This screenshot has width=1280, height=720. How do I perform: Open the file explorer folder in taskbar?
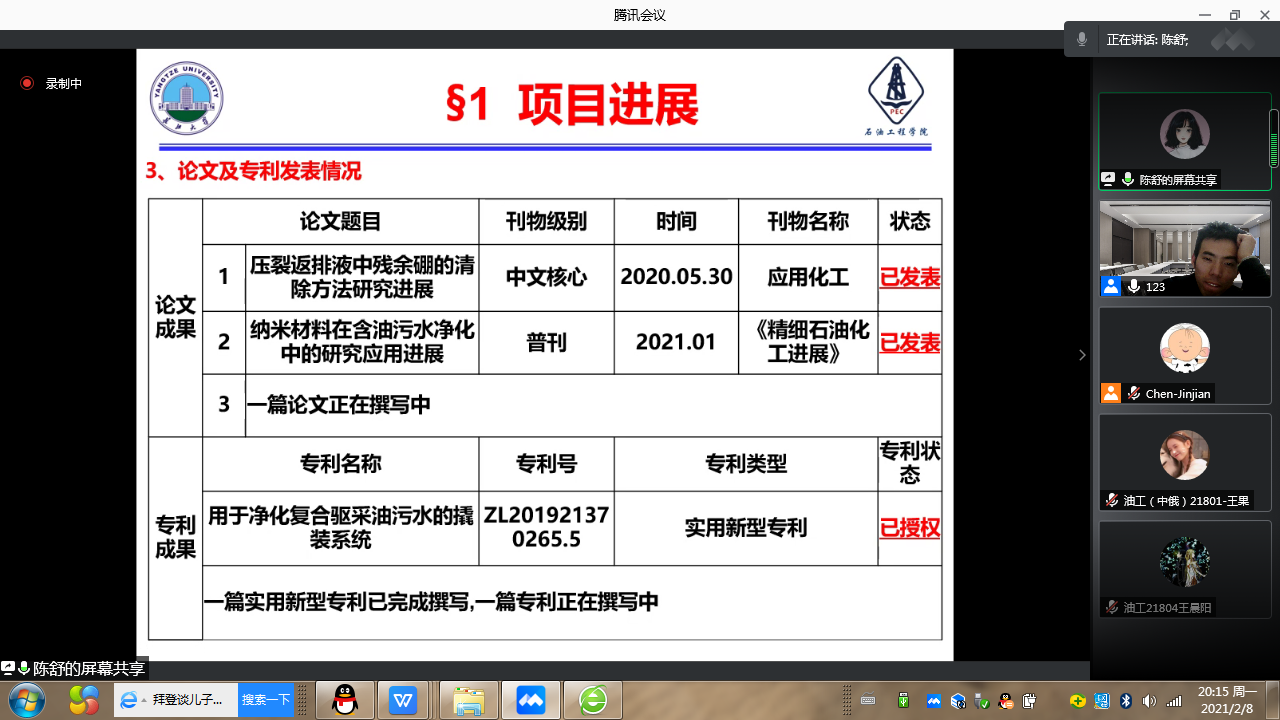pos(468,701)
